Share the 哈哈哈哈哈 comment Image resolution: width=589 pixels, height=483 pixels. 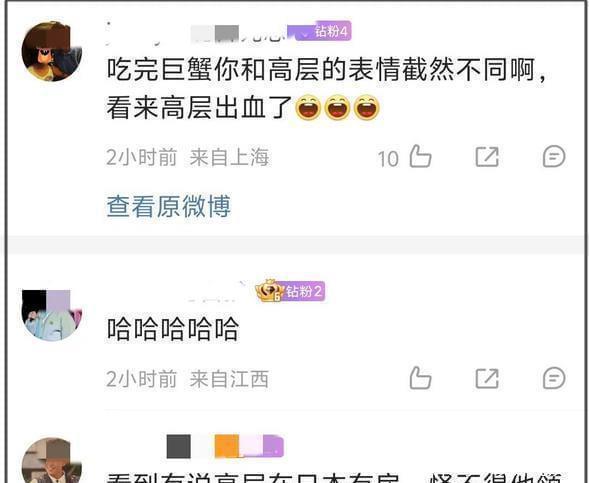point(487,378)
